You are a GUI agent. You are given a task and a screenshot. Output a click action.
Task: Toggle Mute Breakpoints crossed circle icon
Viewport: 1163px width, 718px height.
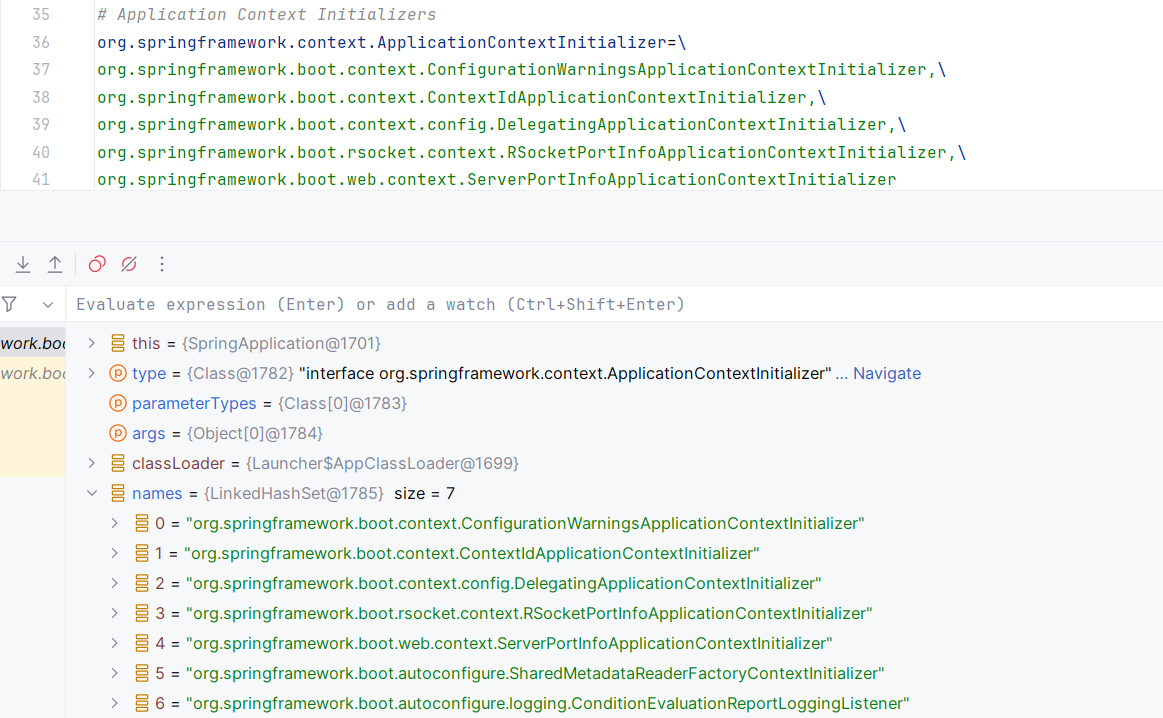click(129, 264)
